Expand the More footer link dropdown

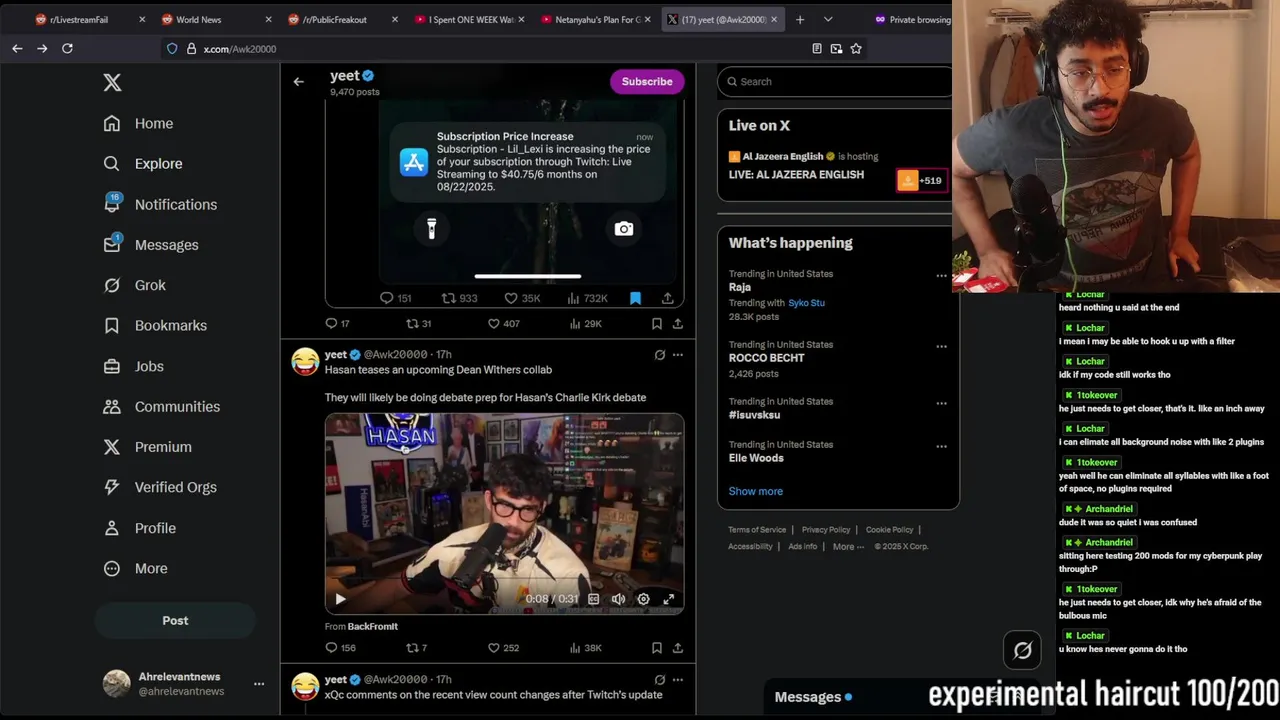848,547
